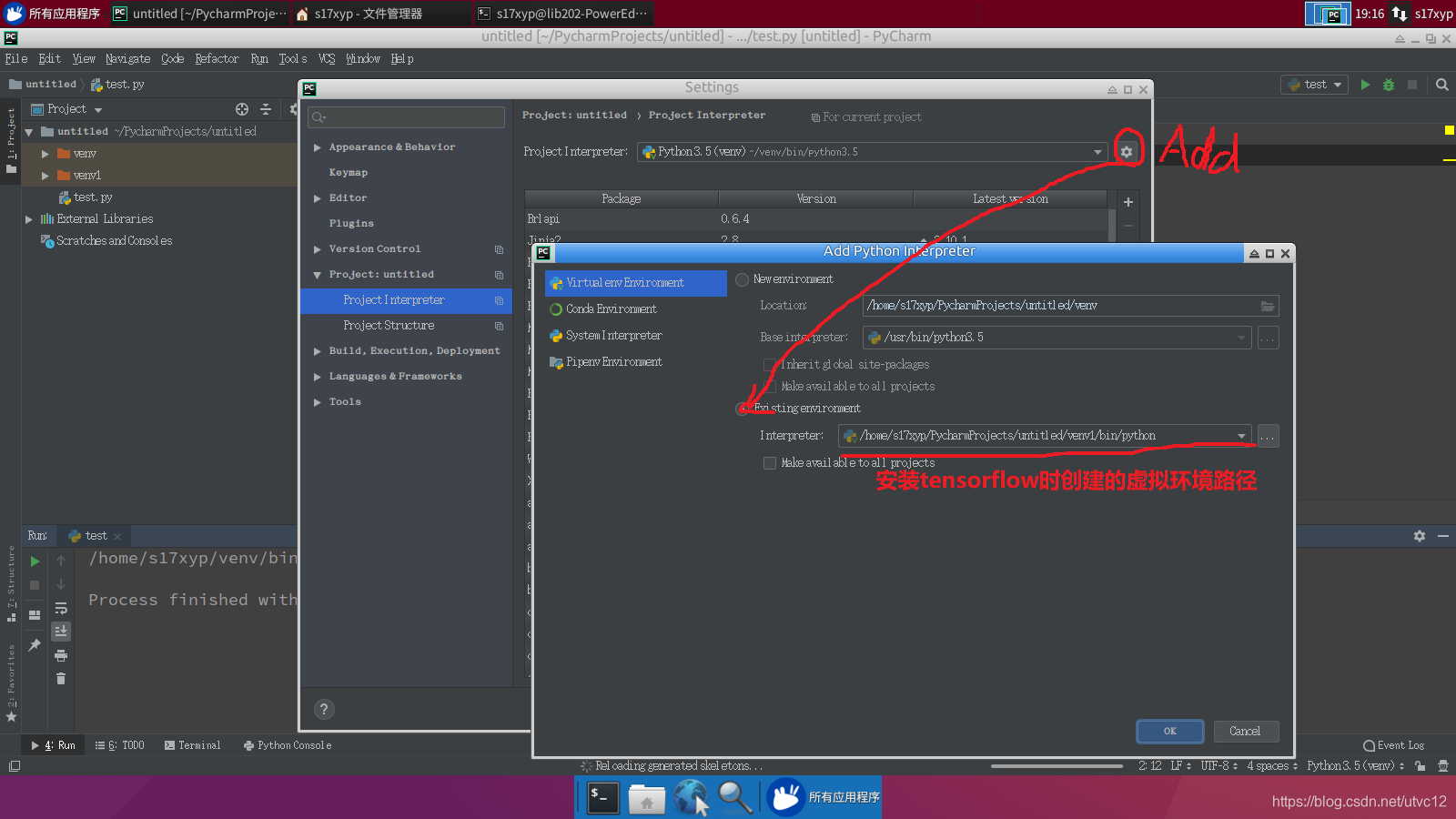This screenshot has width=1456, height=819.
Task: Open the Event Log panel
Action: pyautogui.click(x=1394, y=745)
